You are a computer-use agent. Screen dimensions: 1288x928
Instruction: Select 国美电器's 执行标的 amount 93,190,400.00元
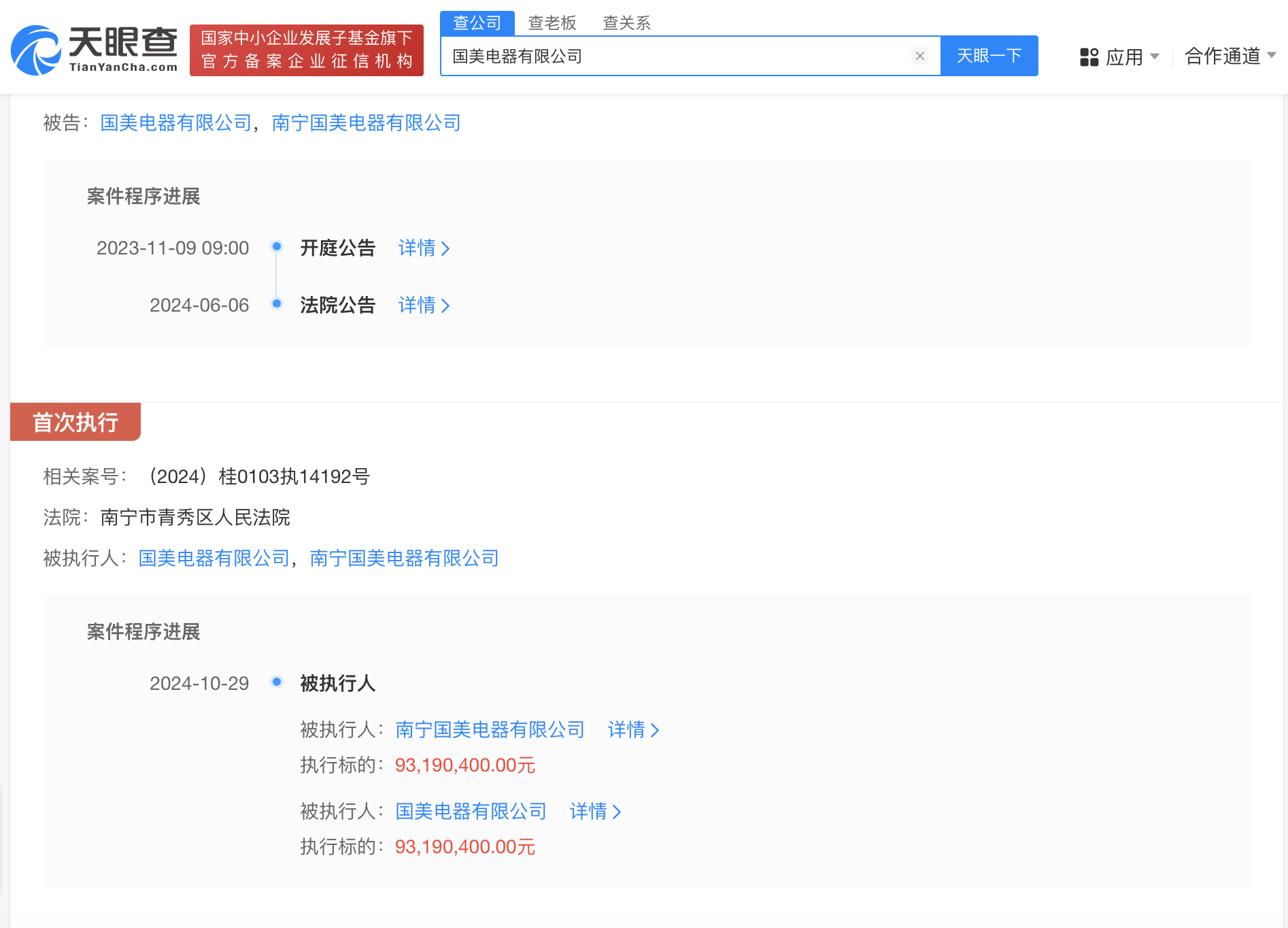click(x=465, y=846)
